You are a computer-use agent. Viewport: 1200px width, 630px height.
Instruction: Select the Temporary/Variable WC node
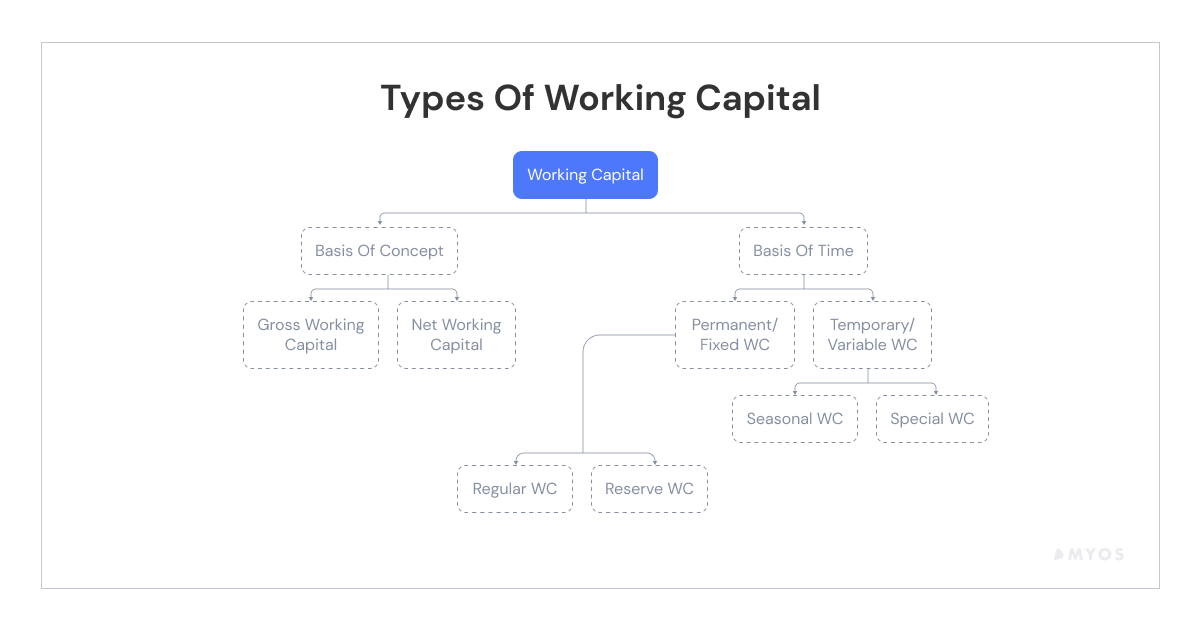point(872,335)
